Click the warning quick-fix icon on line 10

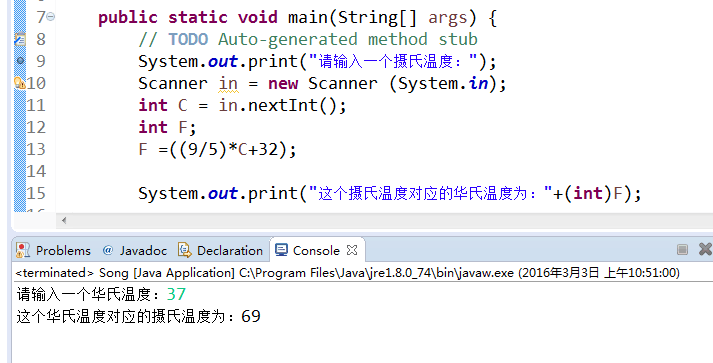[x=20, y=83]
